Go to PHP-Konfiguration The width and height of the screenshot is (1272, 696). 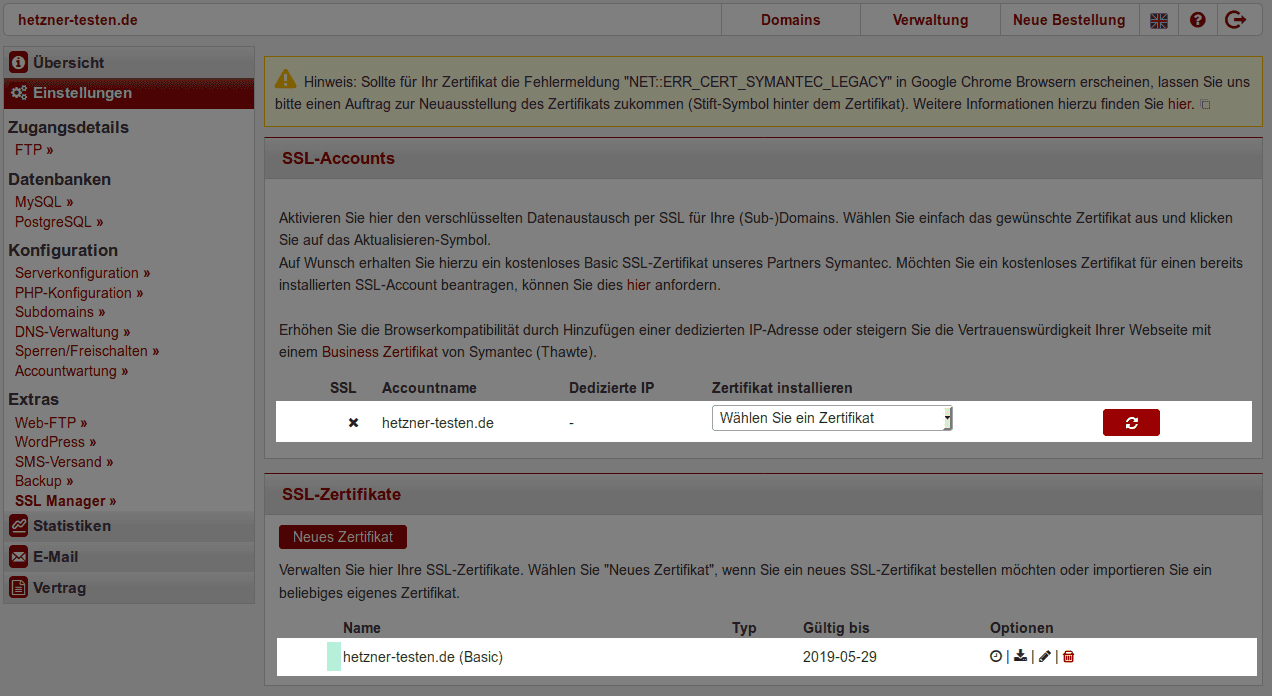79,293
